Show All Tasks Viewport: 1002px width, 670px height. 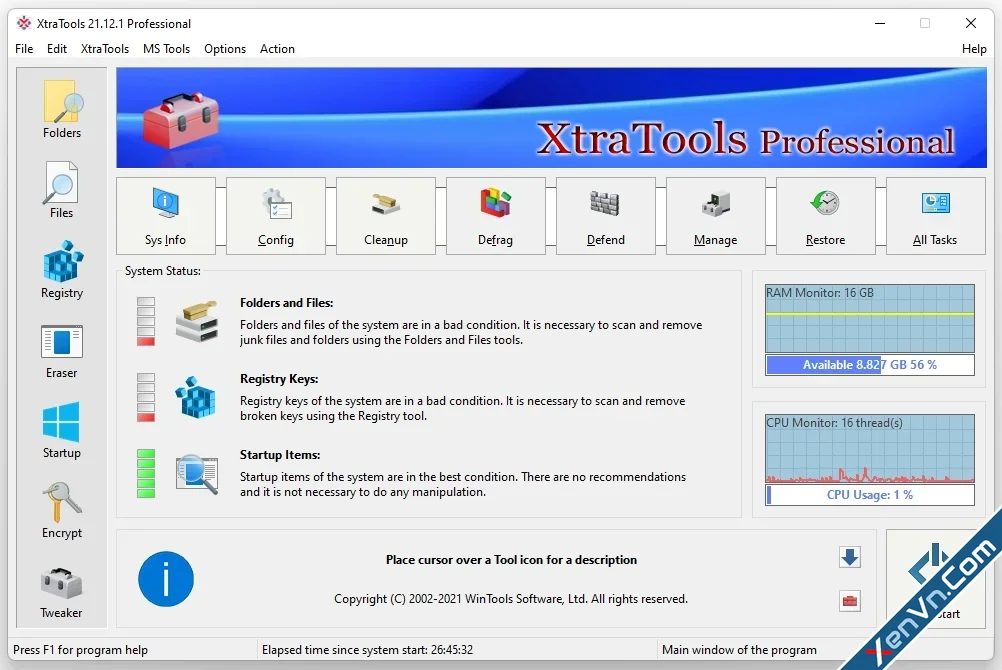(935, 216)
